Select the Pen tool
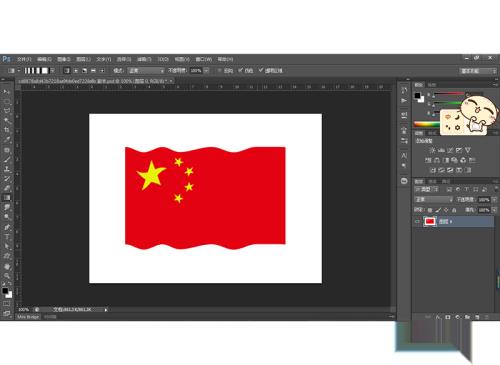500x365 pixels. [x=7, y=227]
